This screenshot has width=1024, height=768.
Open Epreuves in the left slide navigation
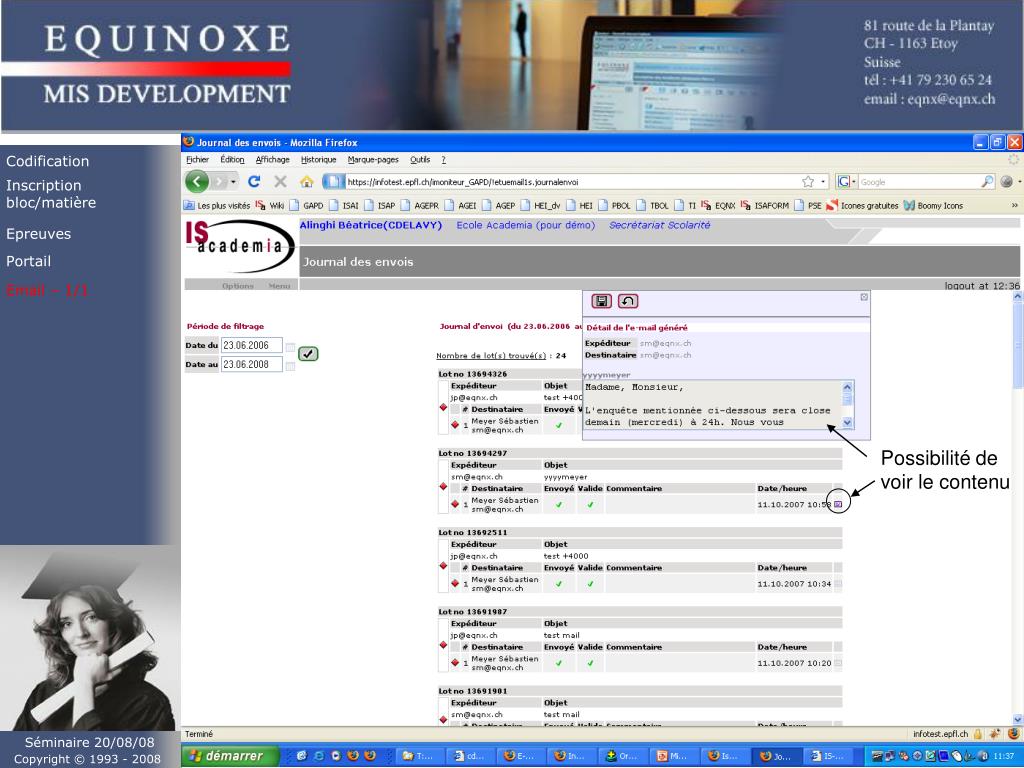(39, 234)
